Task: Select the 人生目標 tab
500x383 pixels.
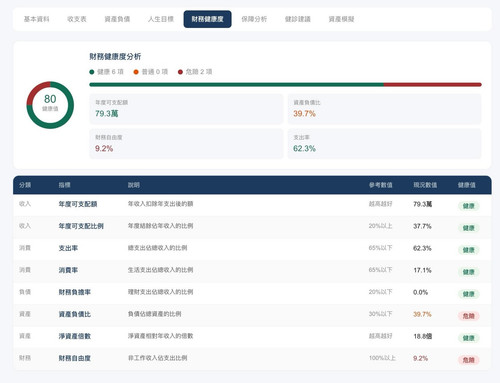Action: [x=161, y=19]
